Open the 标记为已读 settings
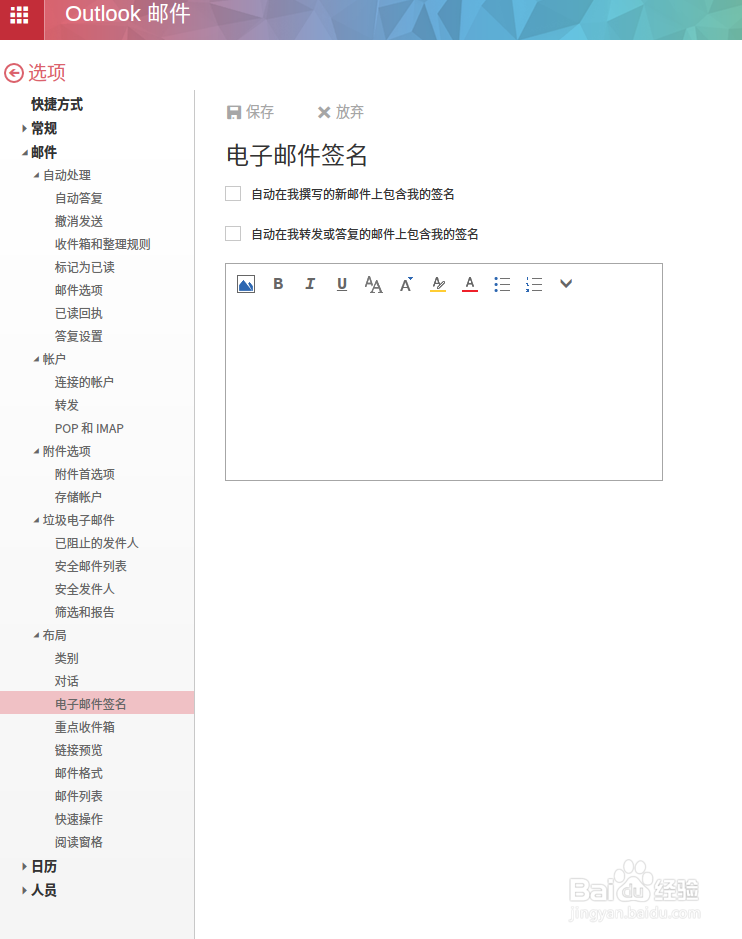 pos(84,268)
